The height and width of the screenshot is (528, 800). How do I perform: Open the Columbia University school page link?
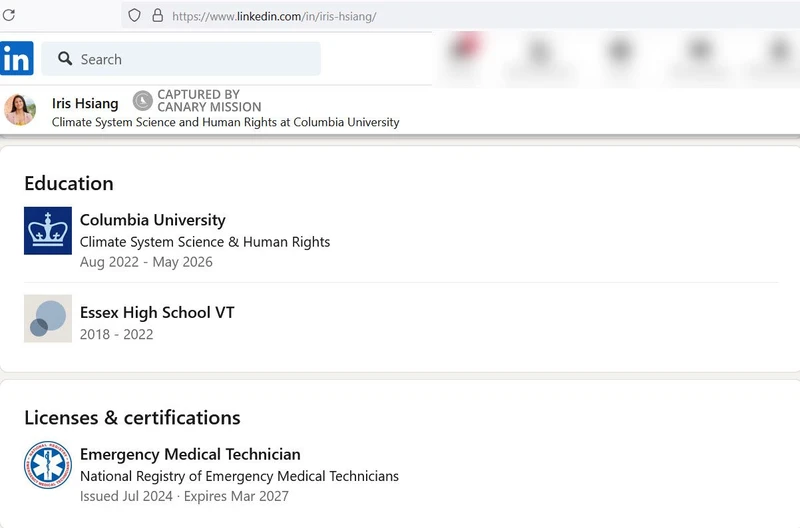(153, 220)
